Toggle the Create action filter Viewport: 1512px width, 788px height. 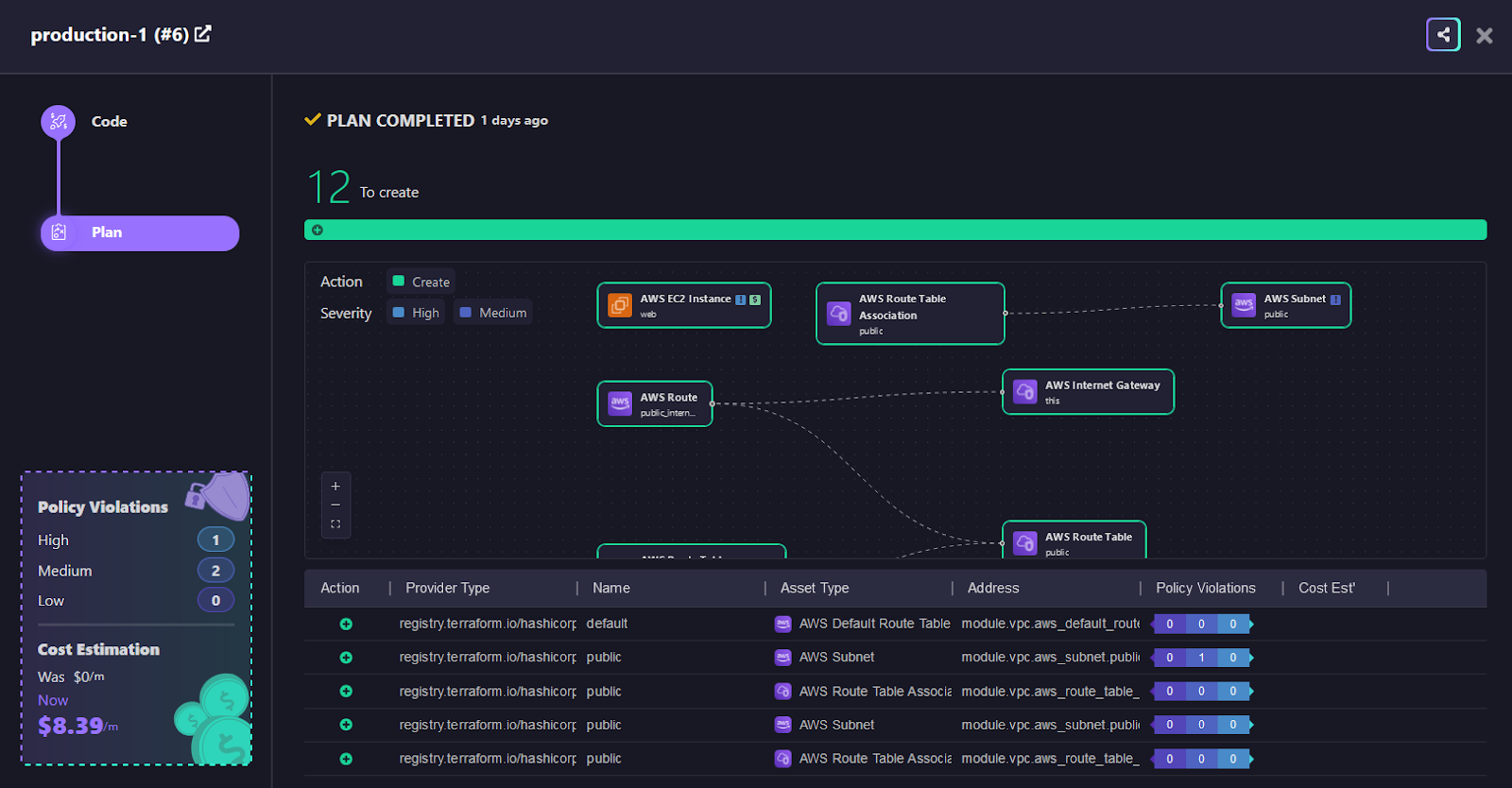(x=421, y=282)
